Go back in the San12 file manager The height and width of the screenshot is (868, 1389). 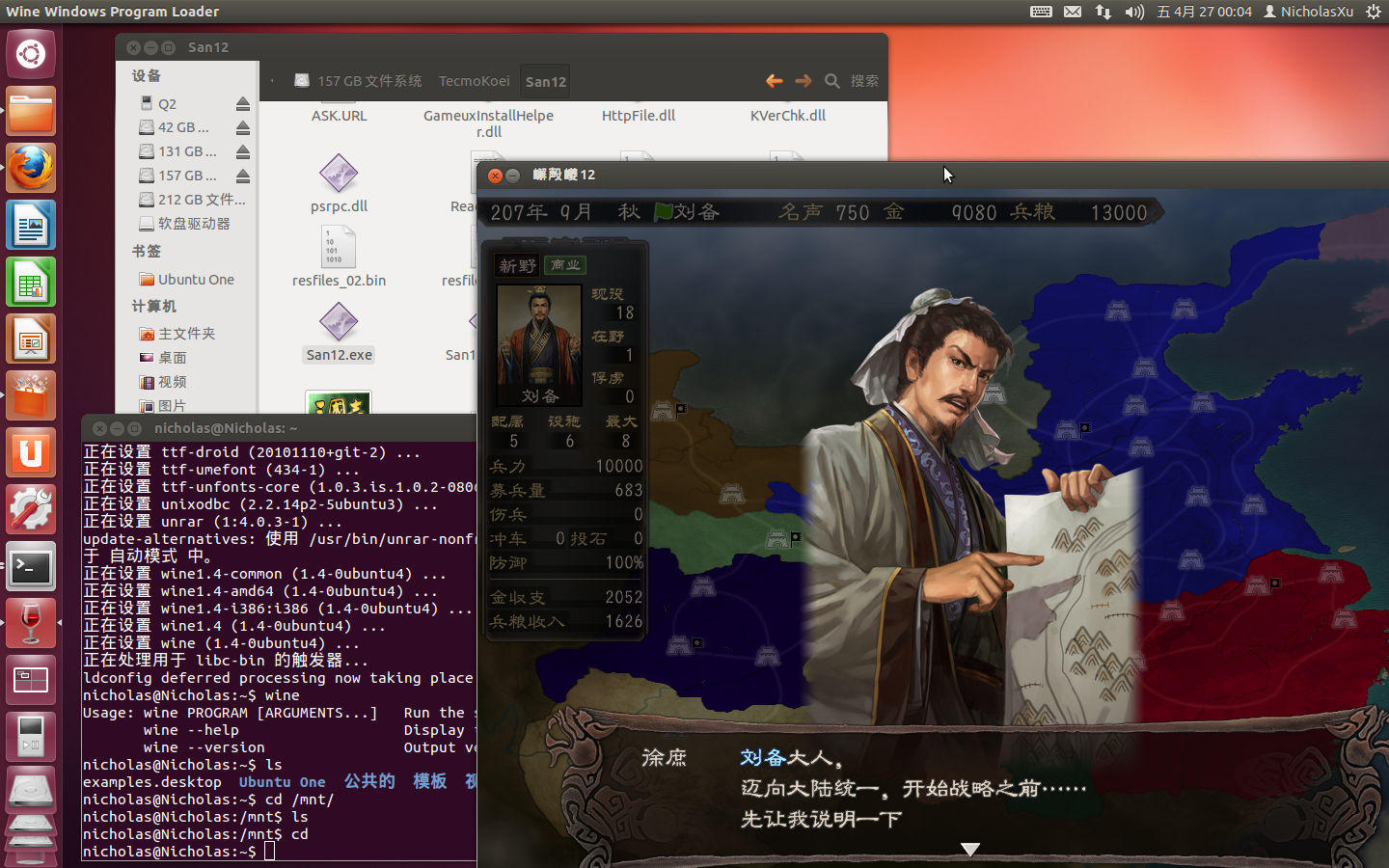tap(774, 81)
